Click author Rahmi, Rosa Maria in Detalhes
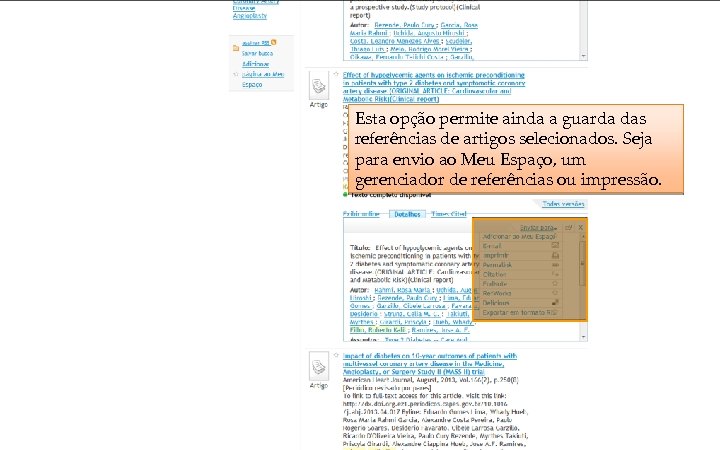 tap(402, 290)
